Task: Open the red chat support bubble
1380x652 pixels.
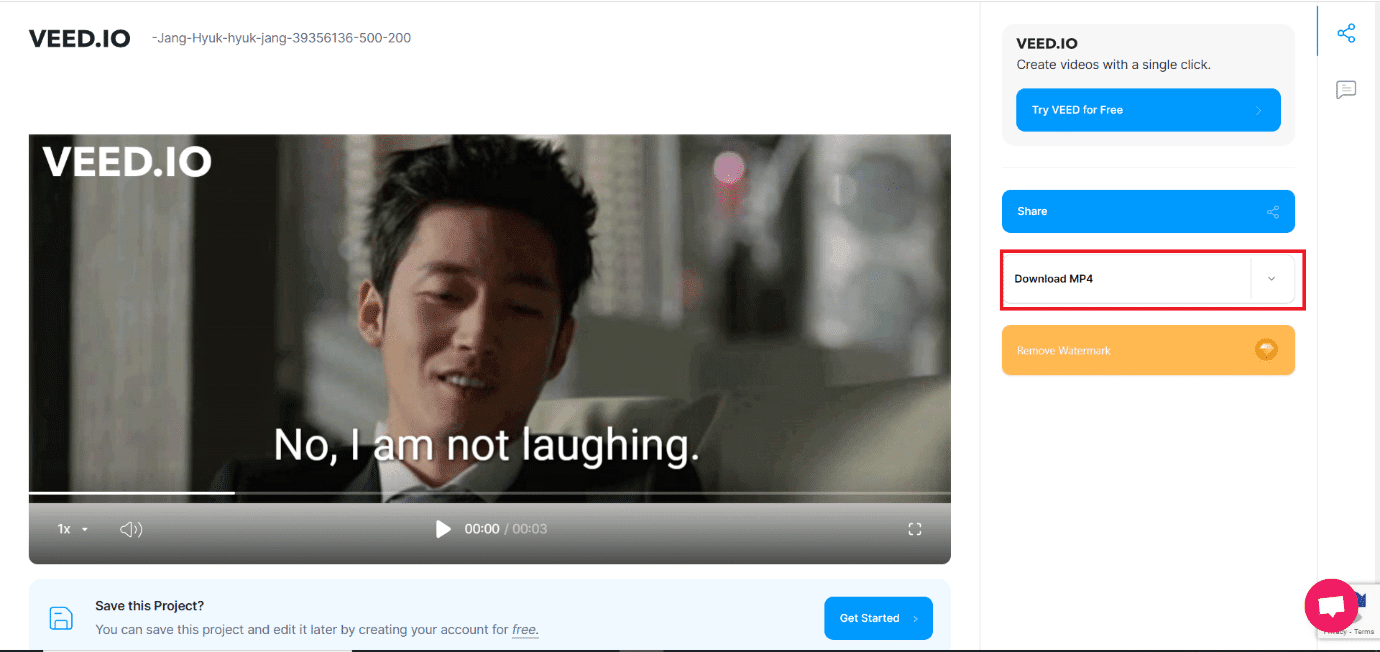Action: click(x=1331, y=605)
